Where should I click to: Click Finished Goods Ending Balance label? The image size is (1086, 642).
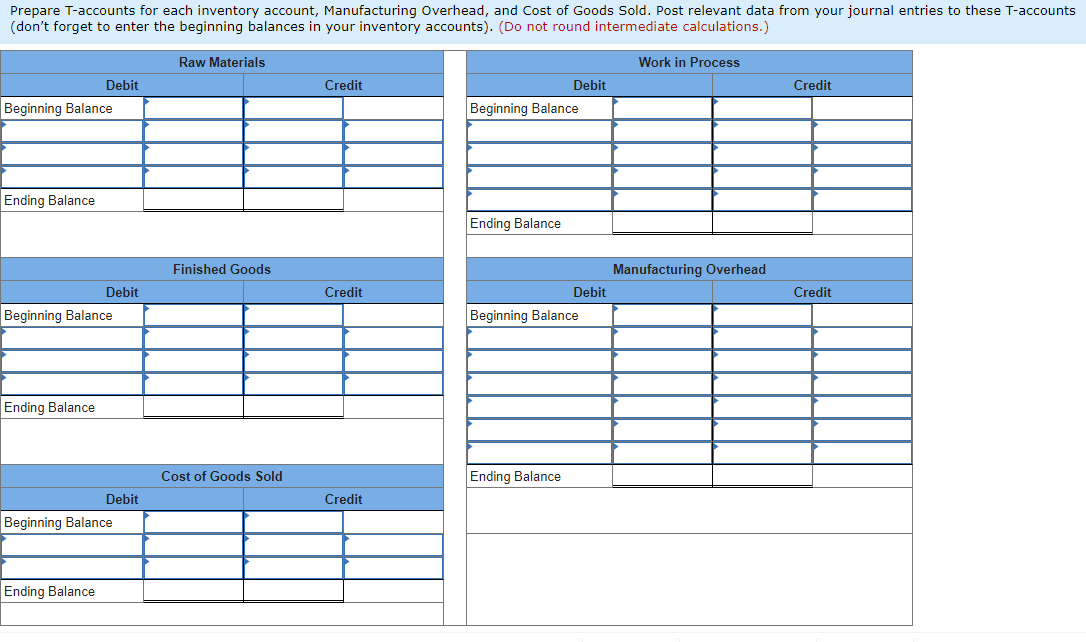coord(49,408)
